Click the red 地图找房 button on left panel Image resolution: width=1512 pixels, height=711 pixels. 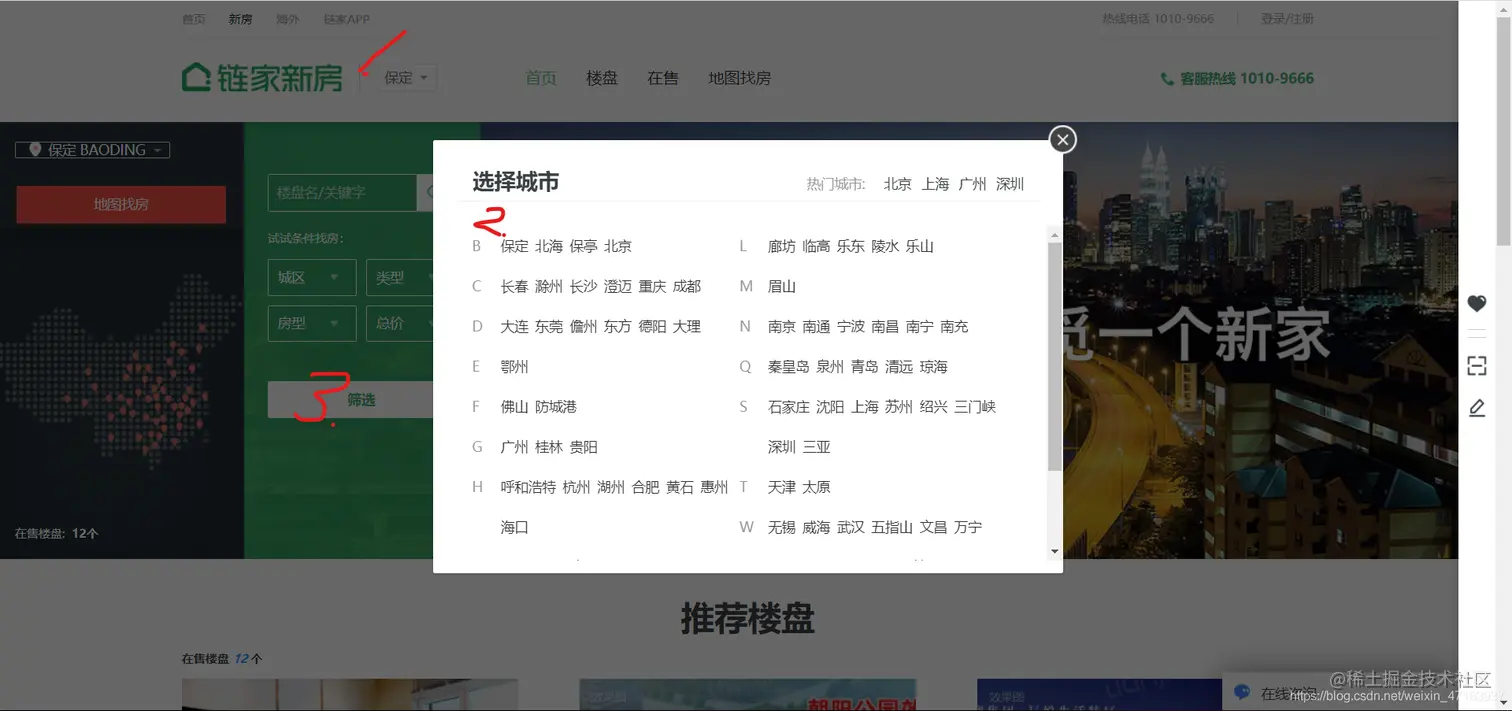click(x=121, y=204)
